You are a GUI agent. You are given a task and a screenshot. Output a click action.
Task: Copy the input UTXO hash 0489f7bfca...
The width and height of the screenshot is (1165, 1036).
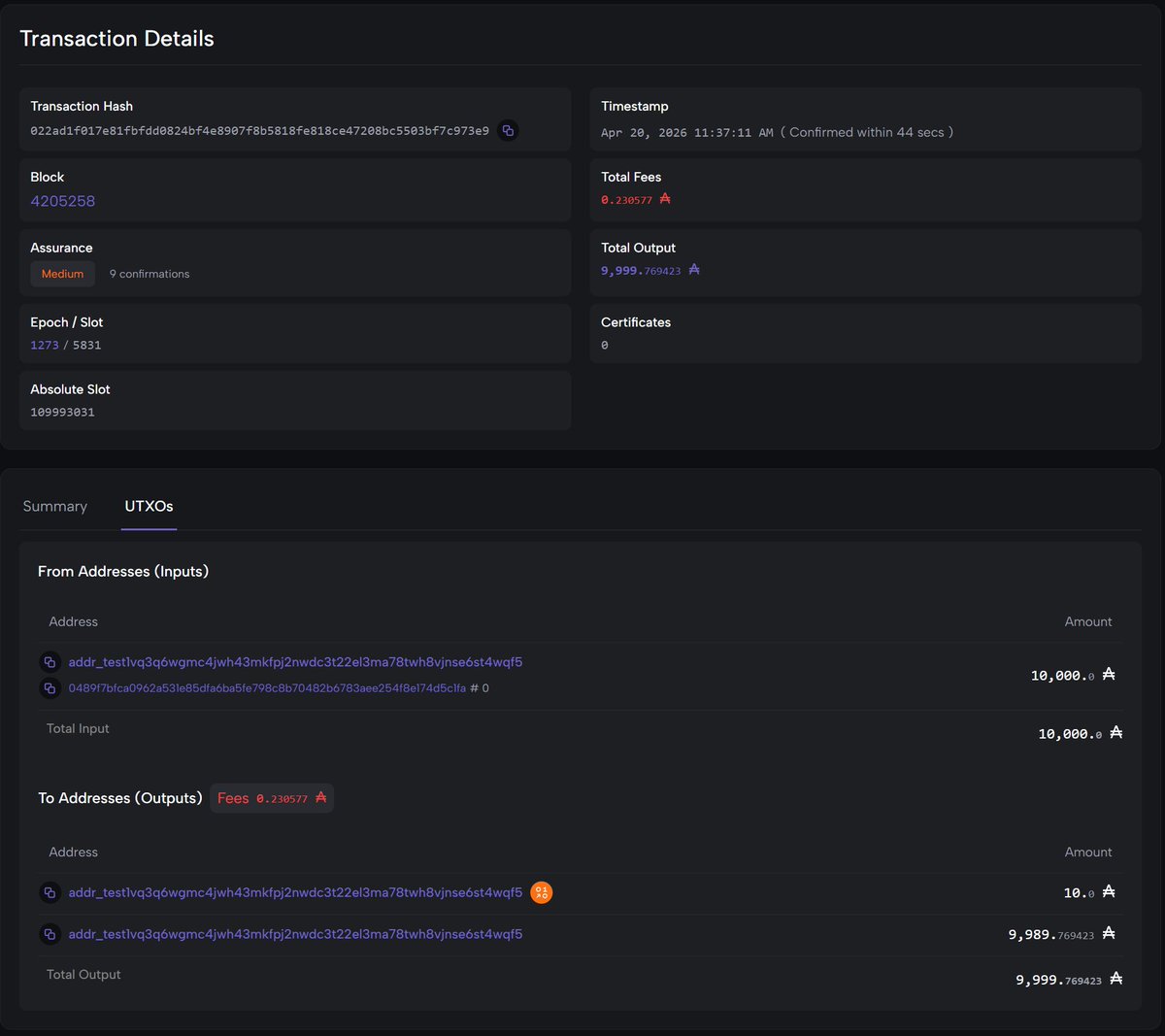tap(50, 688)
